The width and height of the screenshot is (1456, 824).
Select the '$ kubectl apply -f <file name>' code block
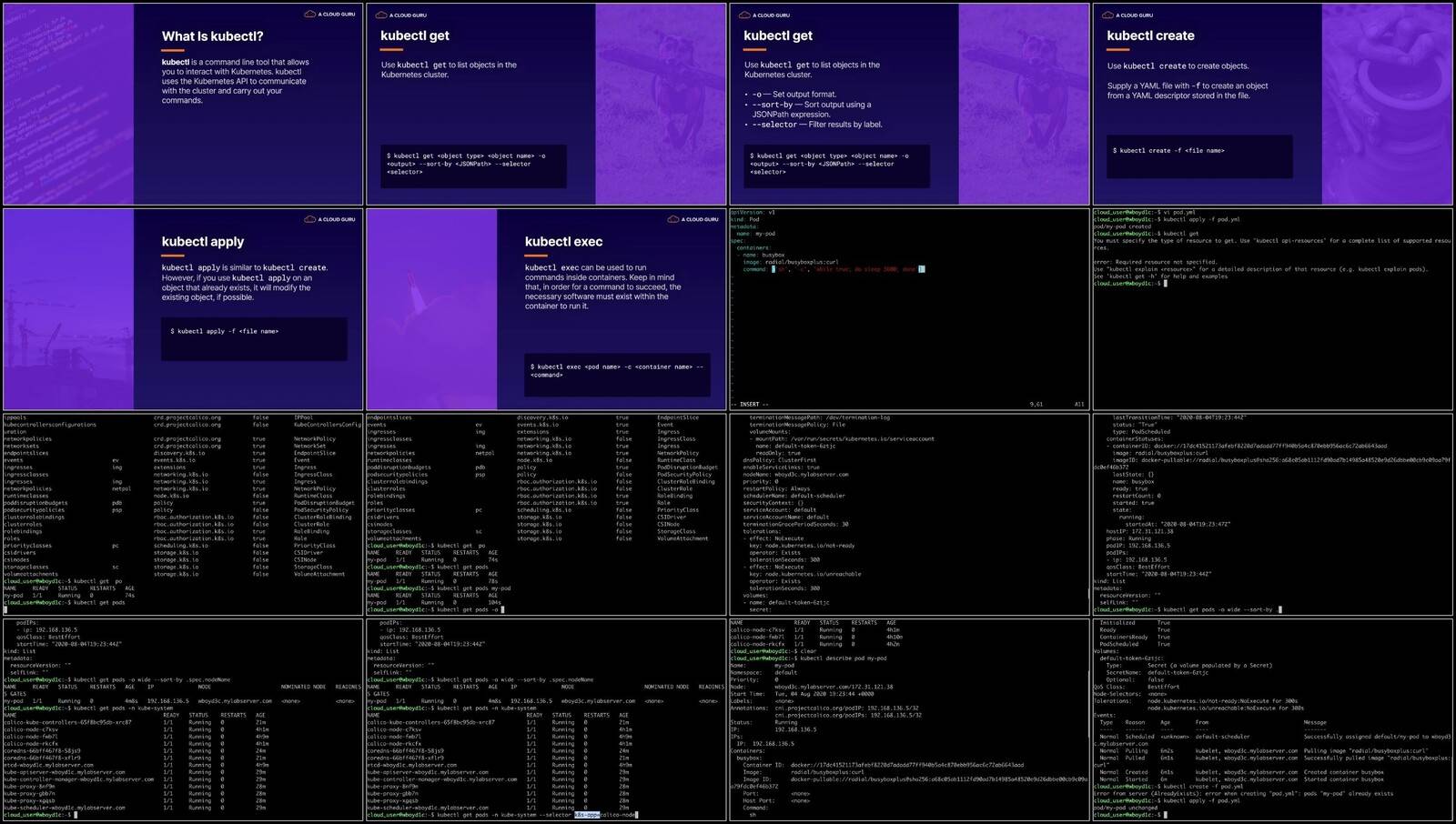(x=254, y=338)
